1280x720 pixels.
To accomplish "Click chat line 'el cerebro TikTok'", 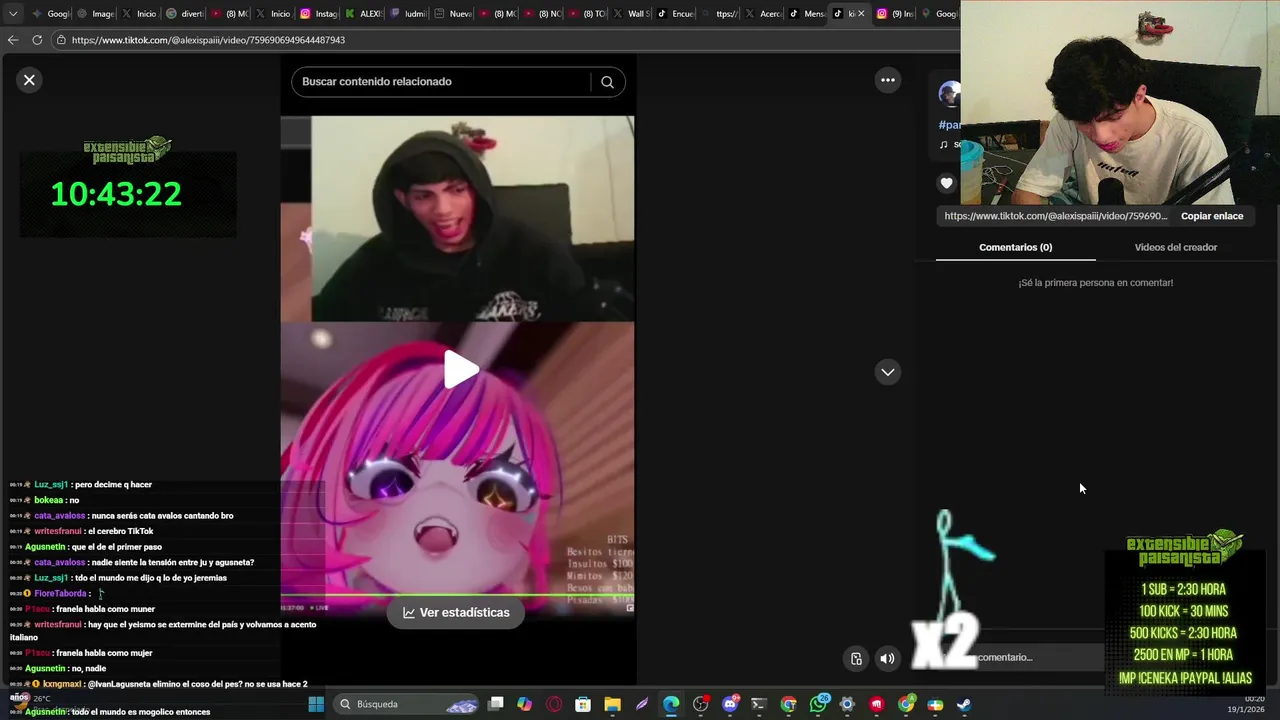I will click(x=120, y=531).
